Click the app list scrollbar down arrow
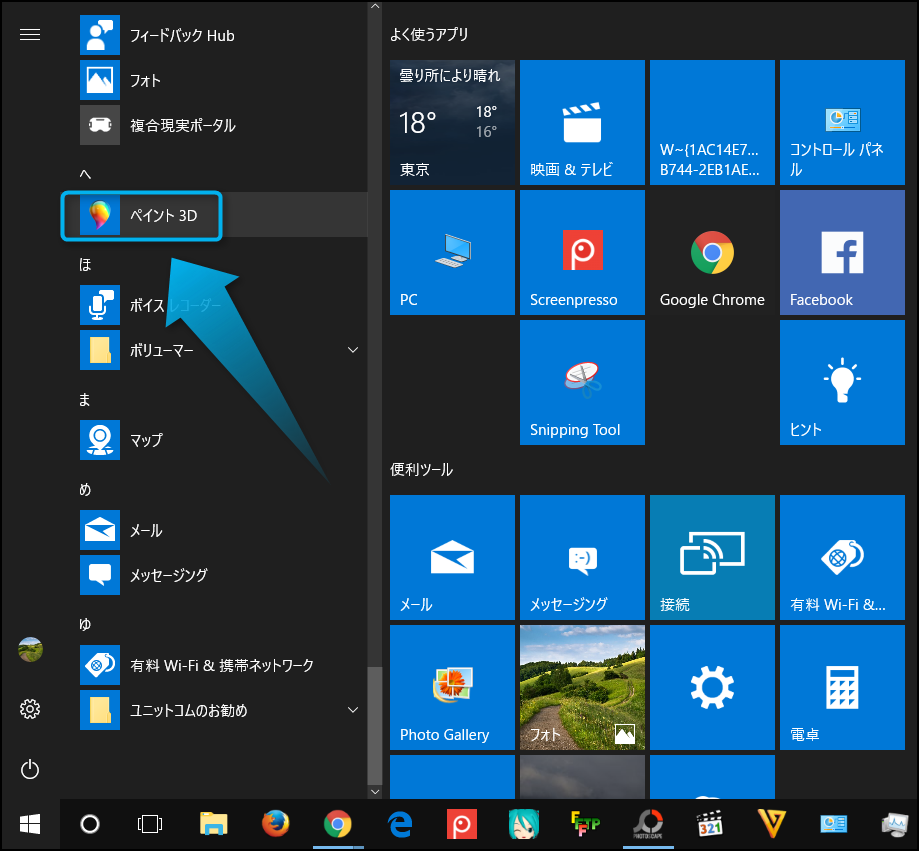Viewport: 919px width, 851px height. coord(375,791)
